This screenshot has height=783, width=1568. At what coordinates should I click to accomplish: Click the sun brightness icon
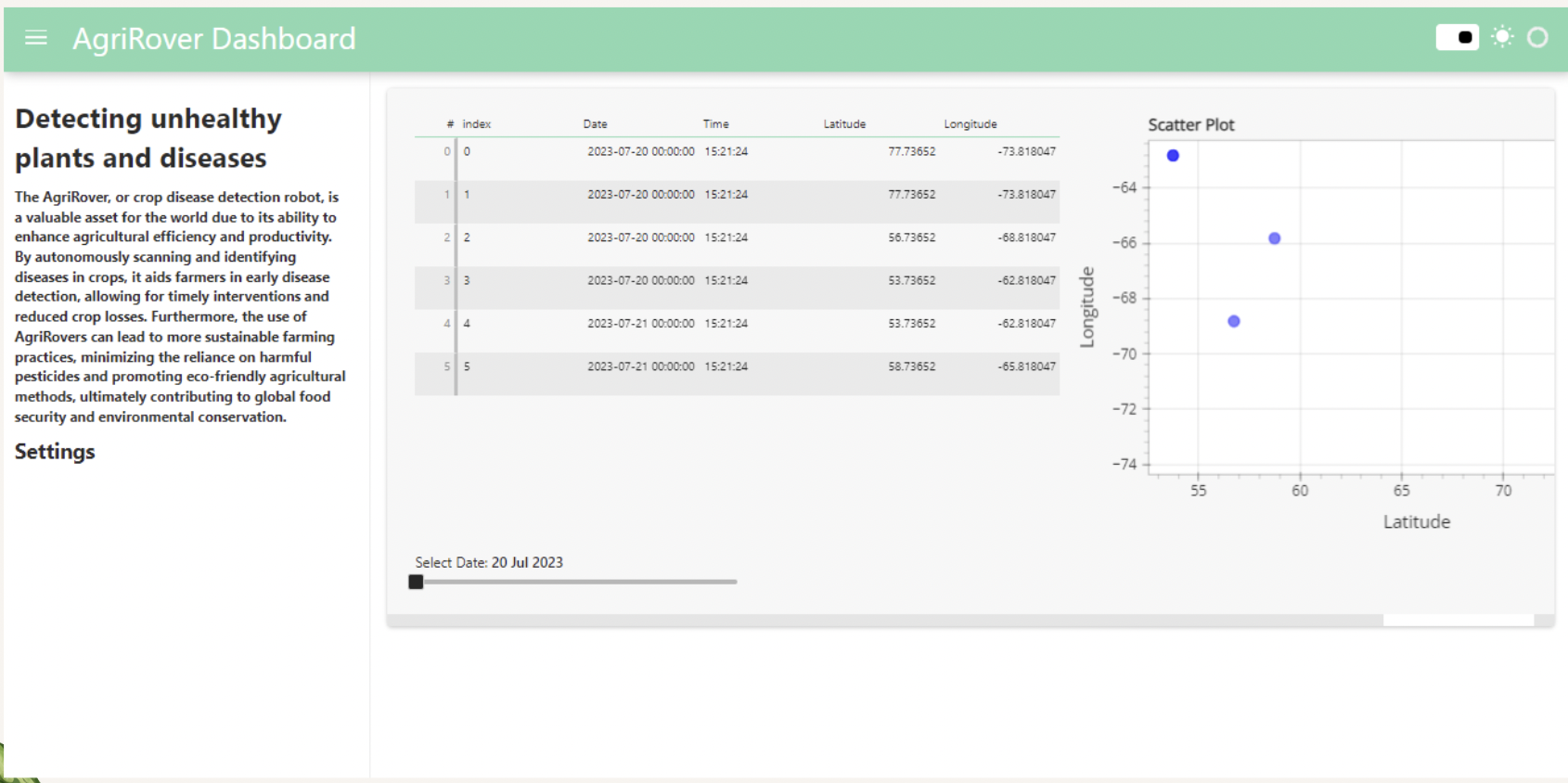1502,37
